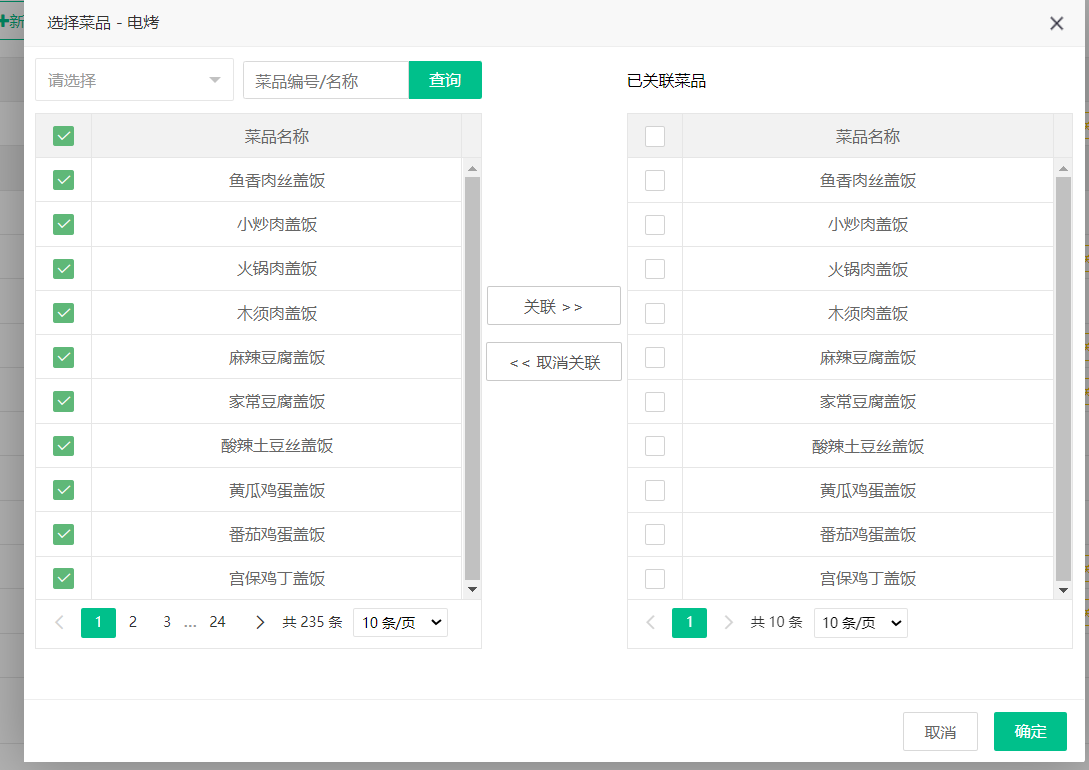
Task: Select all in the 已关联菜品 table header
Action: click(655, 136)
